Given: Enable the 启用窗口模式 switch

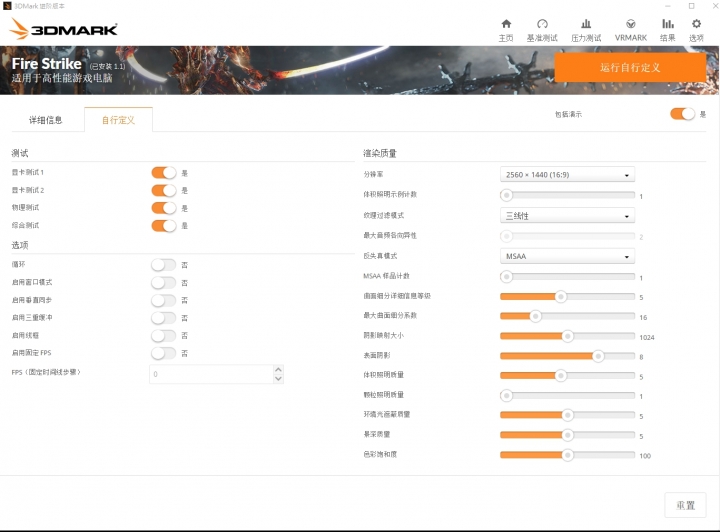Looking at the screenshot, I should (163, 282).
